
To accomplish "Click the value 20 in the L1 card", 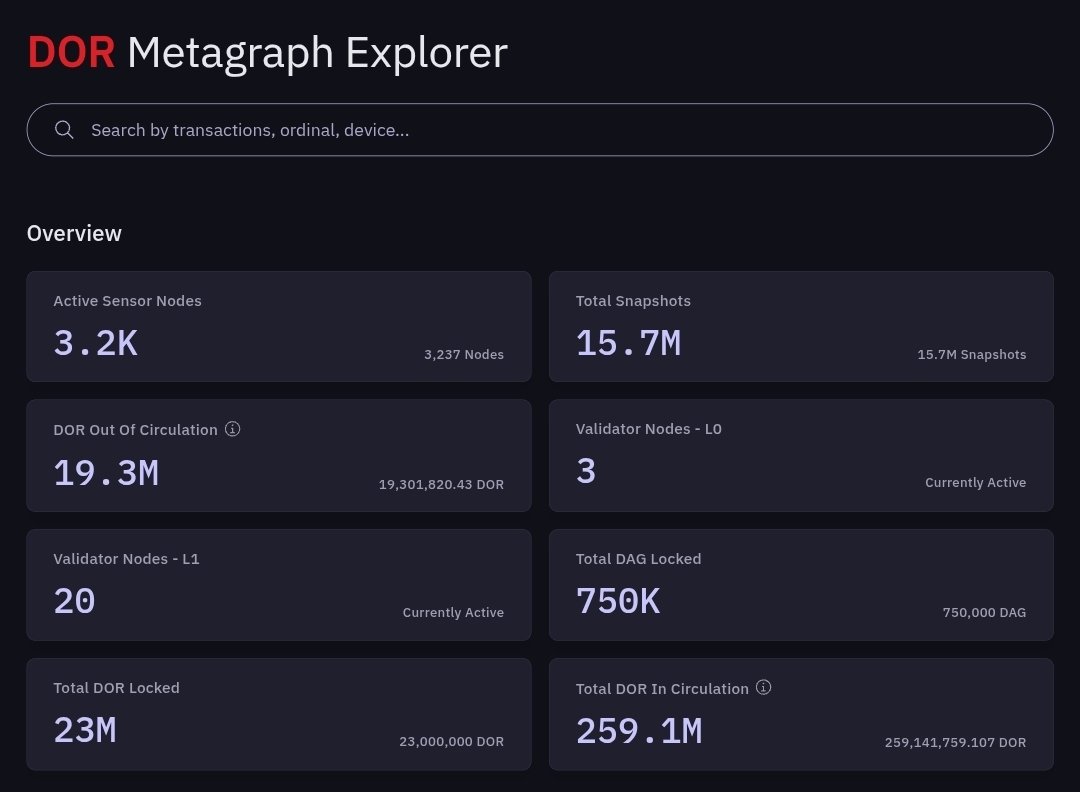I will [74, 601].
